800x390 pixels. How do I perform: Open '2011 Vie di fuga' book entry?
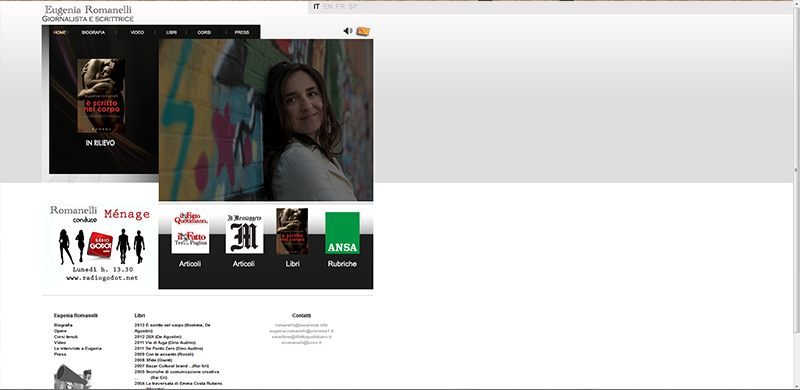pyautogui.click(x=165, y=343)
